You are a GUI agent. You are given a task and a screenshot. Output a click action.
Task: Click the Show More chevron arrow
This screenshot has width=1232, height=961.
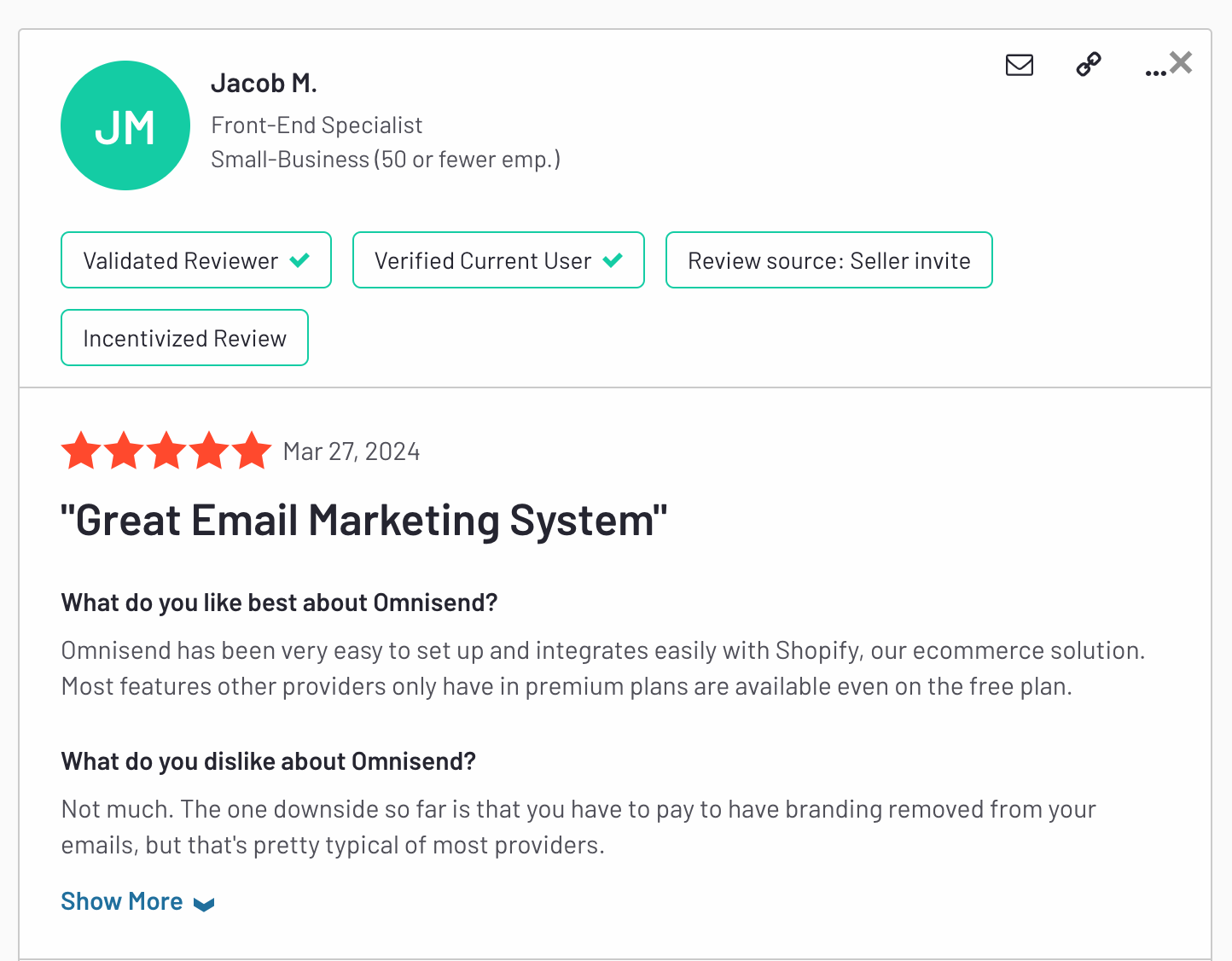click(x=204, y=904)
